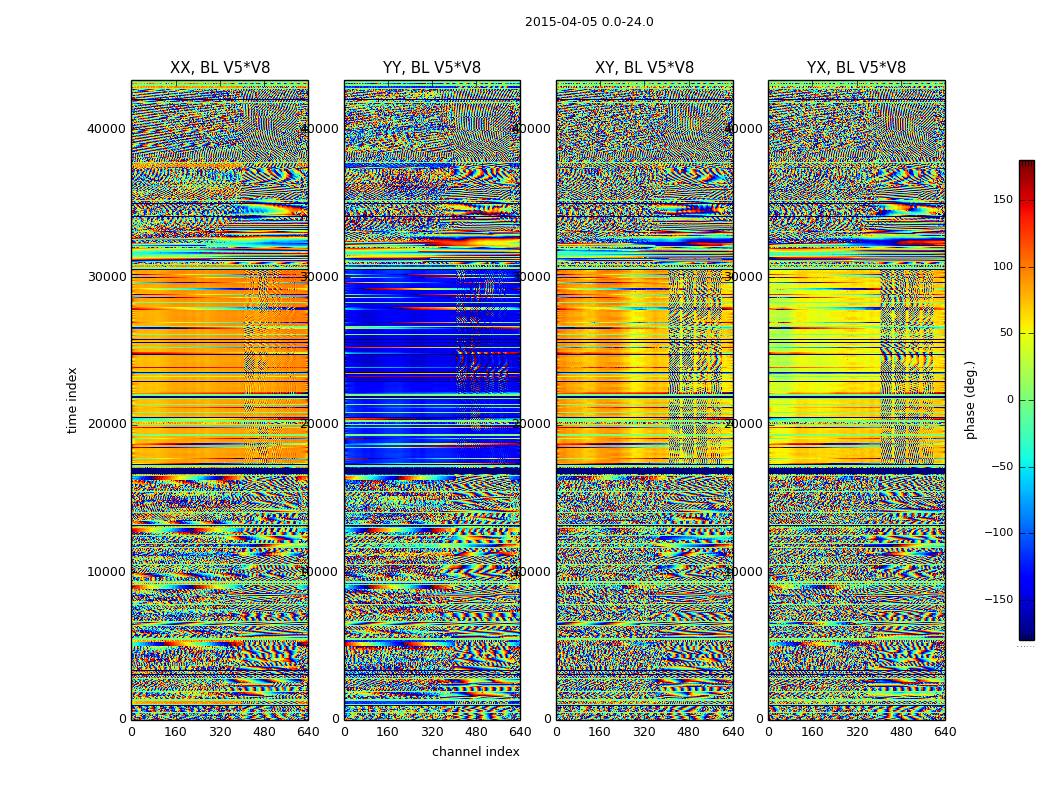Viewport: 1050px width, 800px height.
Task: Click the XX panel y-axis tick 10000
Action: [x=106, y=572]
